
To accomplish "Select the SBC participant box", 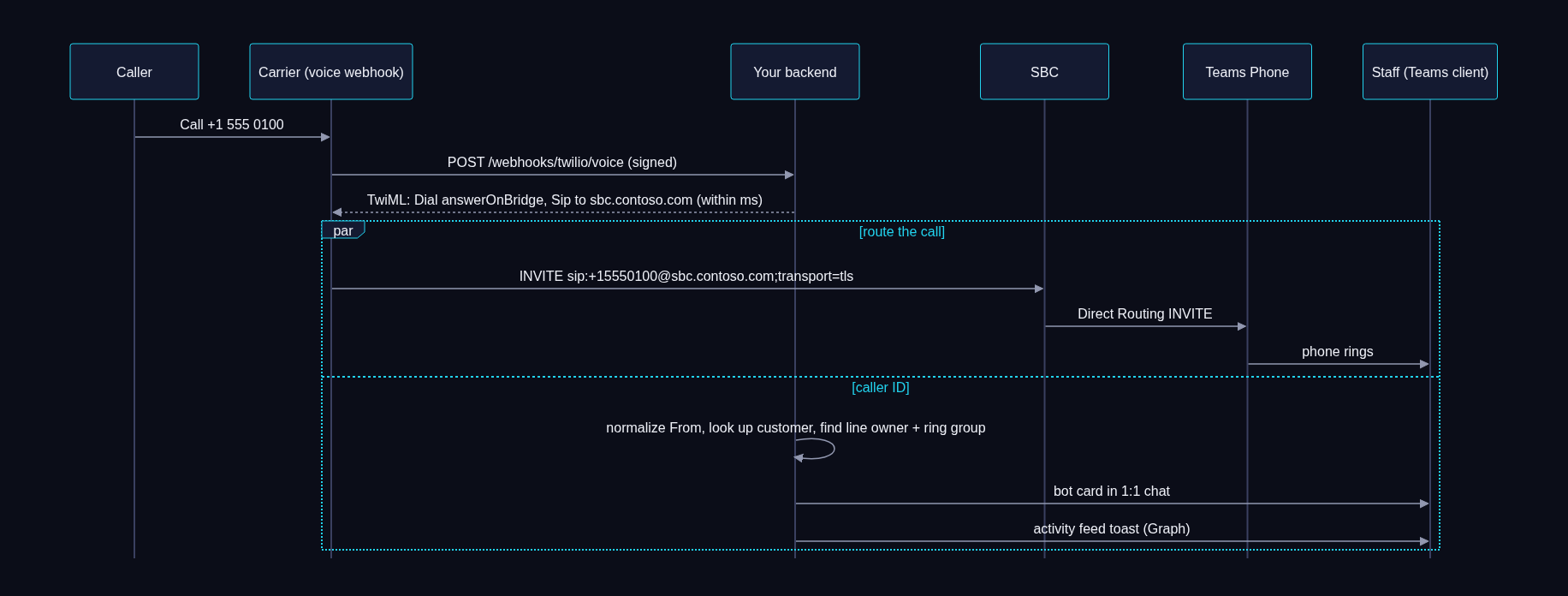I will [x=1044, y=72].
